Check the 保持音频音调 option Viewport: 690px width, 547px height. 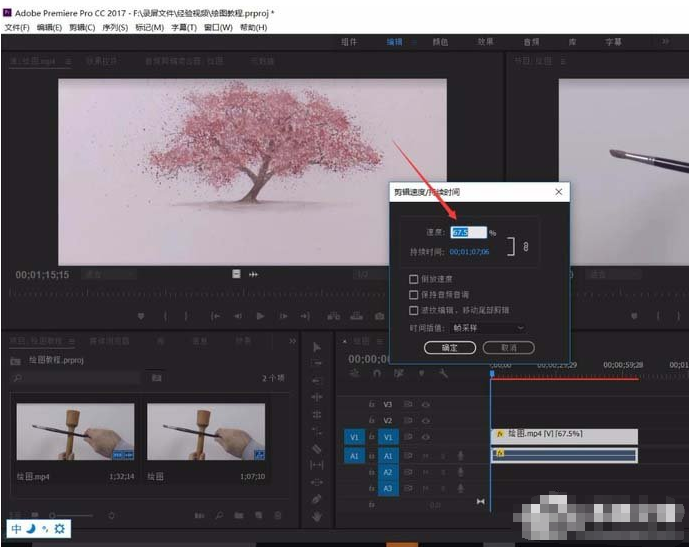tap(414, 295)
